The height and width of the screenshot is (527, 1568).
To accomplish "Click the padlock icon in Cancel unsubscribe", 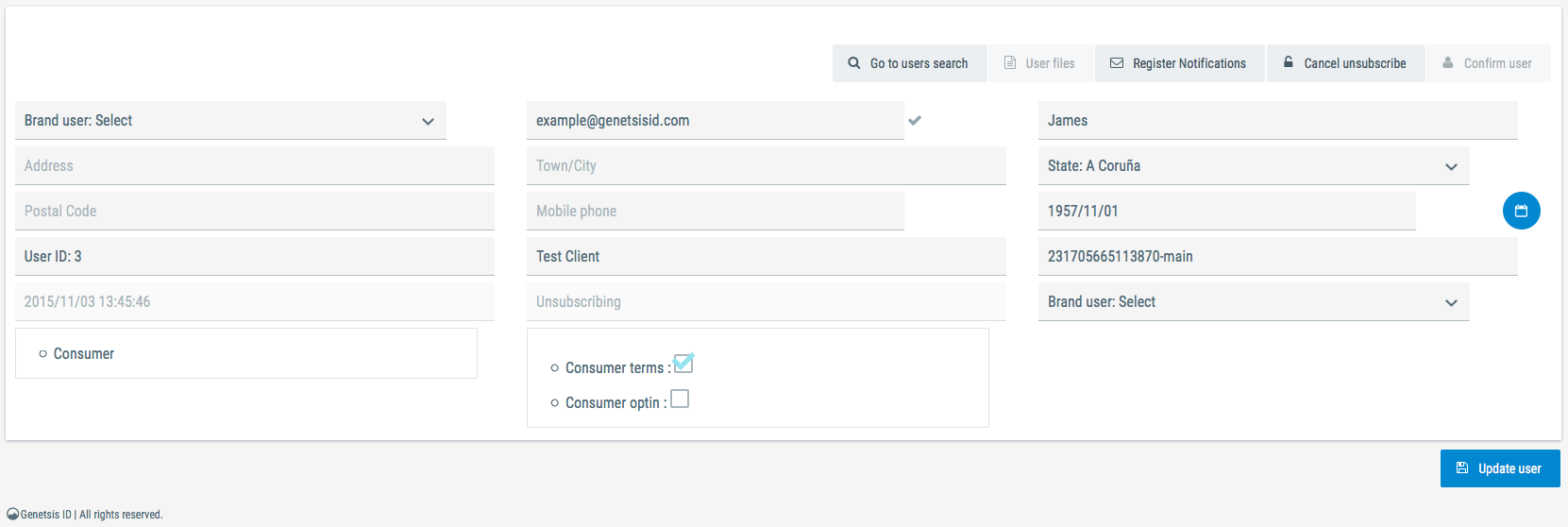I will click(1289, 62).
